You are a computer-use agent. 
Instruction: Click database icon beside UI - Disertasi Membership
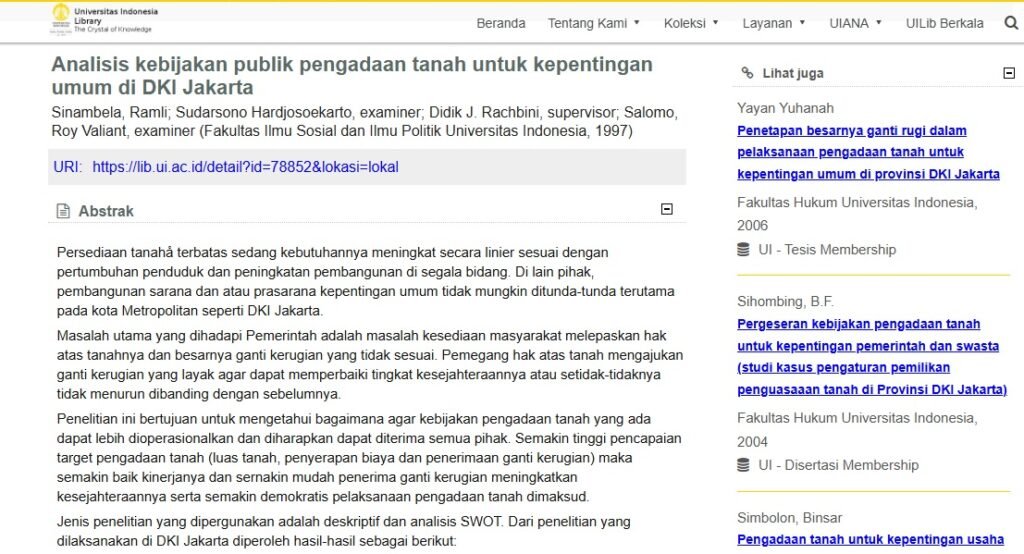point(743,465)
